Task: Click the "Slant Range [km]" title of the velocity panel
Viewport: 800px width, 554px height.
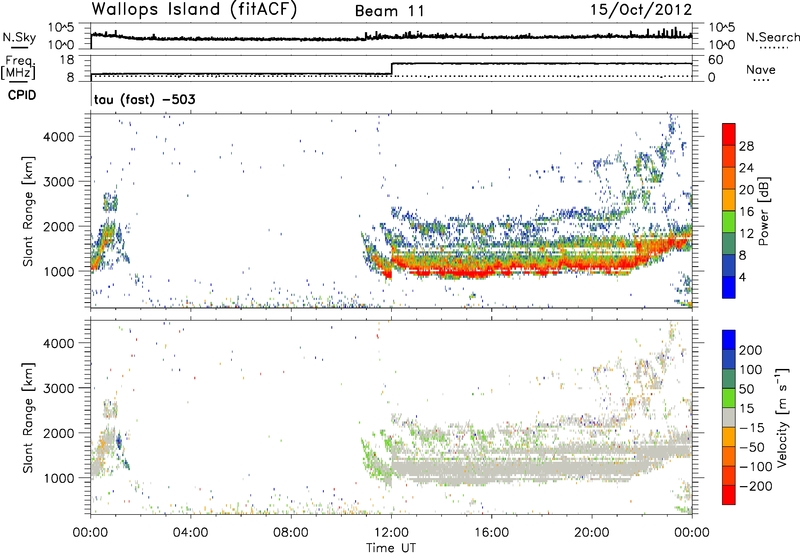Action: 28,417
